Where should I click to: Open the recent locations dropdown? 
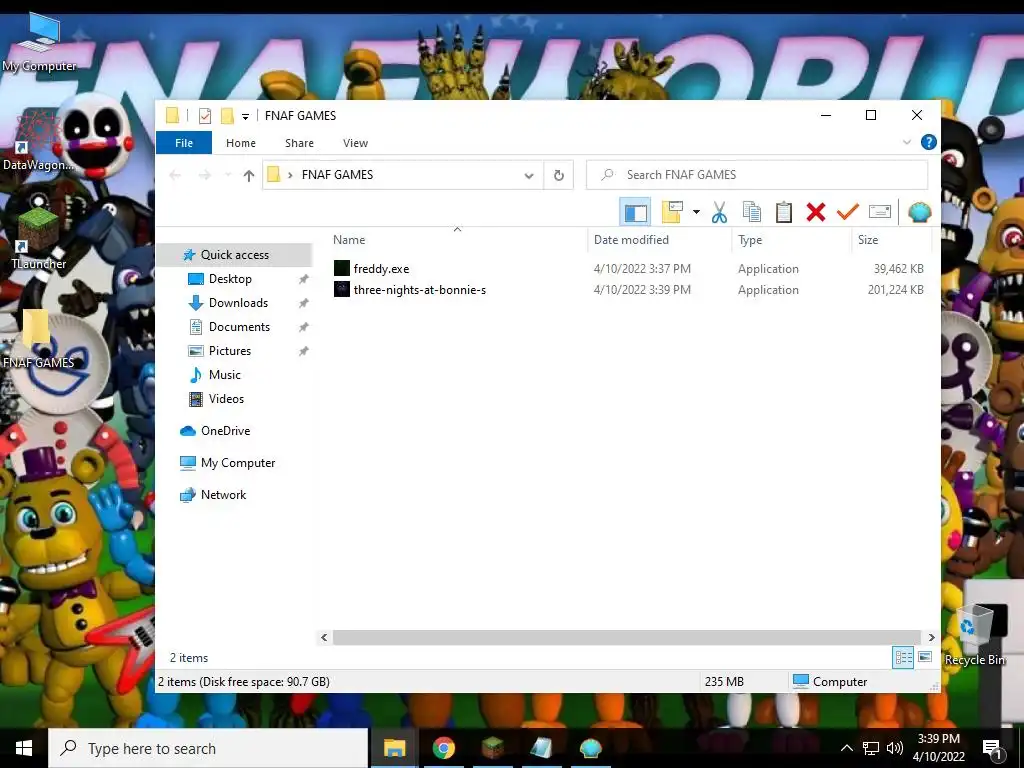[x=227, y=175]
